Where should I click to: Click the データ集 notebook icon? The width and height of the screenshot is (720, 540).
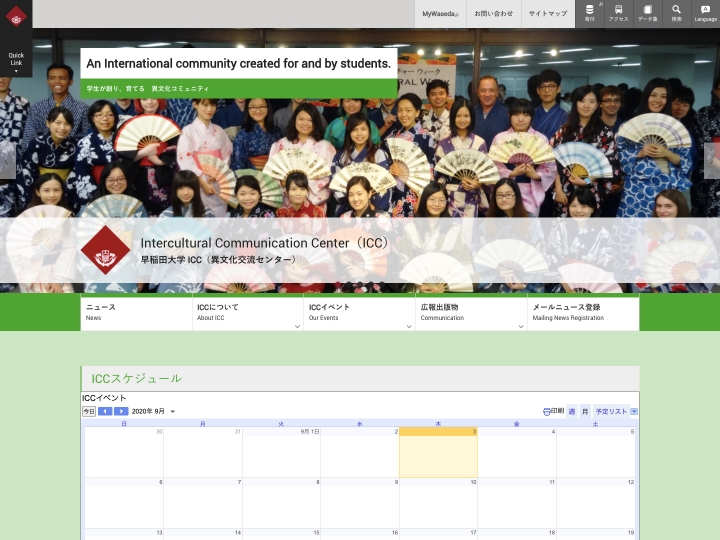[x=647, y=13]
